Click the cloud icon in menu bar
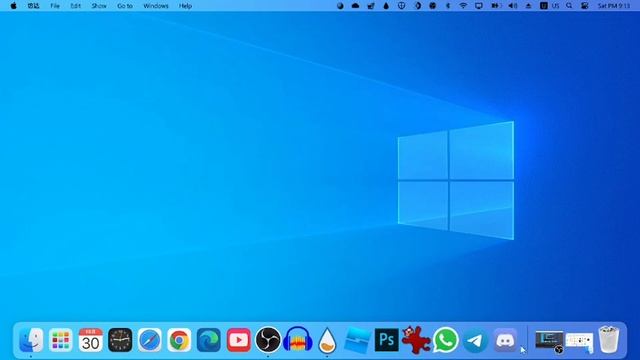The image size is (640, 360). pyautogui.click(x=355, y=6)
